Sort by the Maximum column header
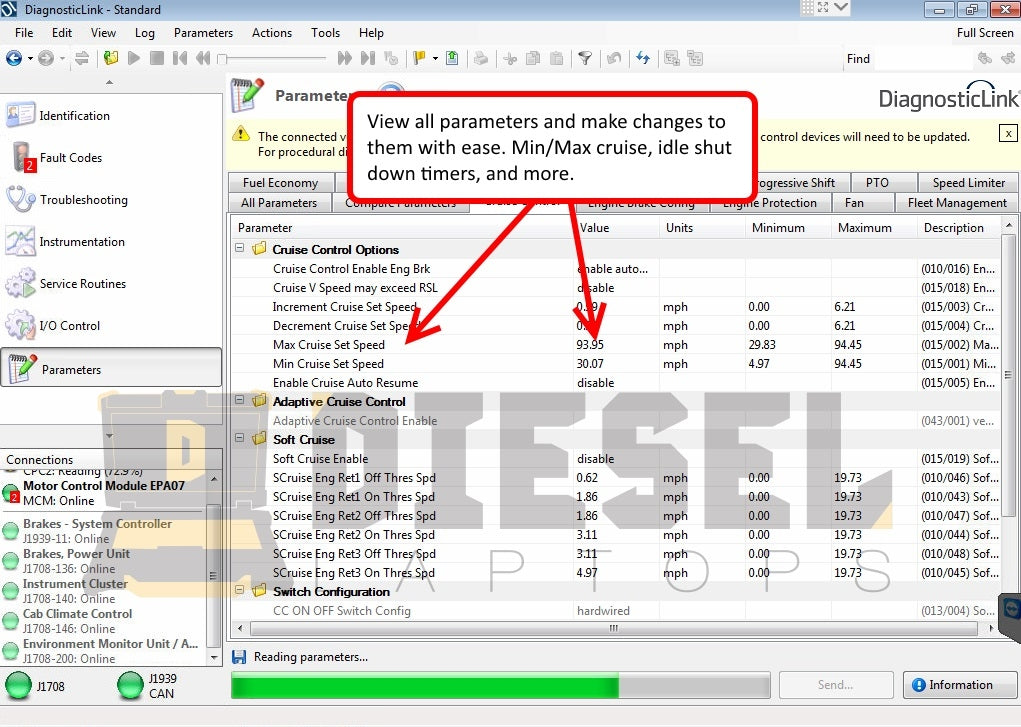Image resolution: width=1021 pixels, height=727 pixels. tap(873, 228)
